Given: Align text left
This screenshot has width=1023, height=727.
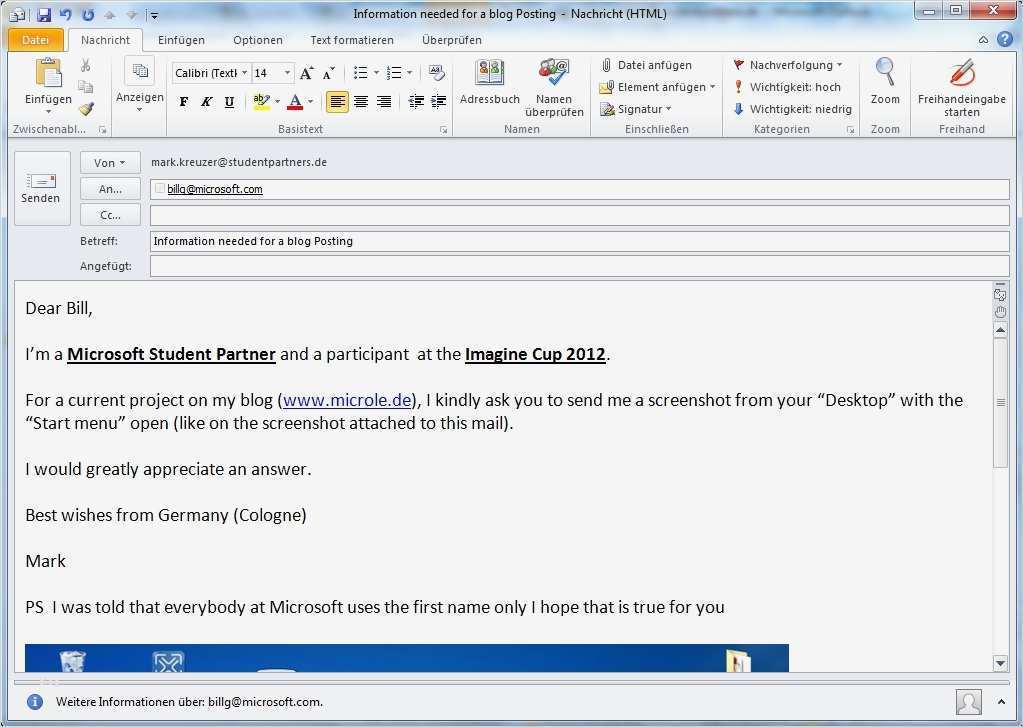Looking at the screenshot, I should [x=337, y=102].
